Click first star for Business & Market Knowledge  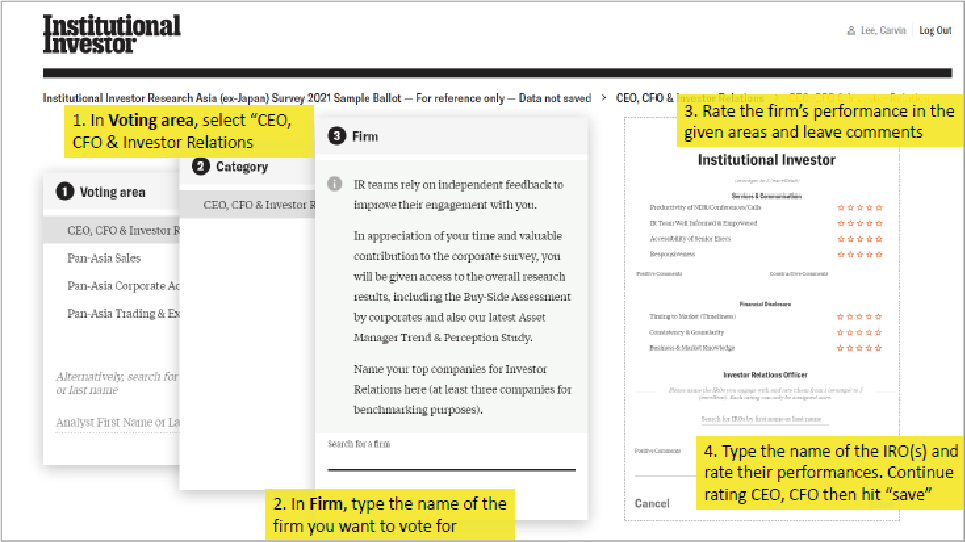[841, 348]
